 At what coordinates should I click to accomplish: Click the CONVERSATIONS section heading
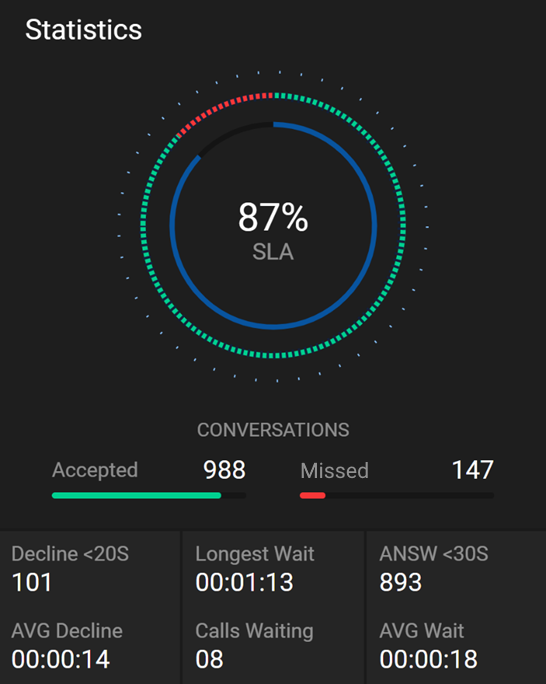(x=273, y=430)
